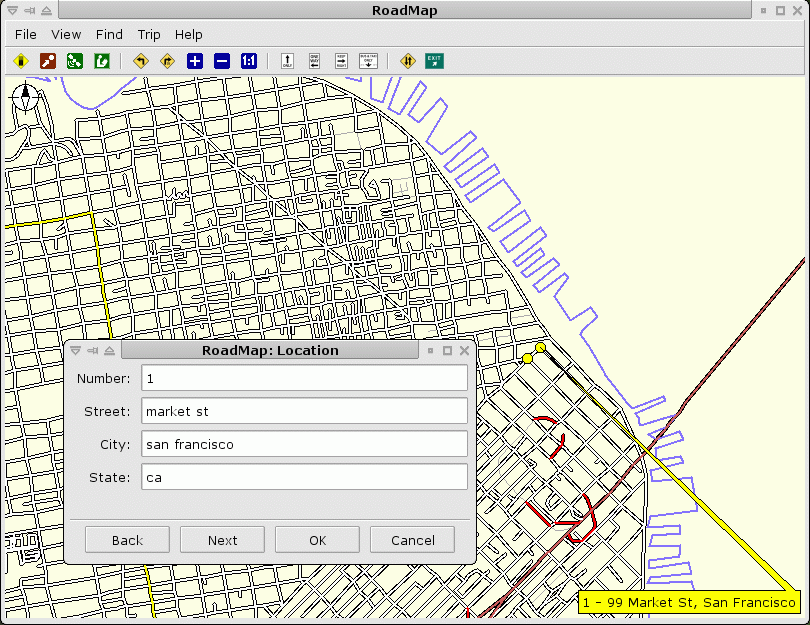Reset zoom with the 1:1 icon

[249, 61]
